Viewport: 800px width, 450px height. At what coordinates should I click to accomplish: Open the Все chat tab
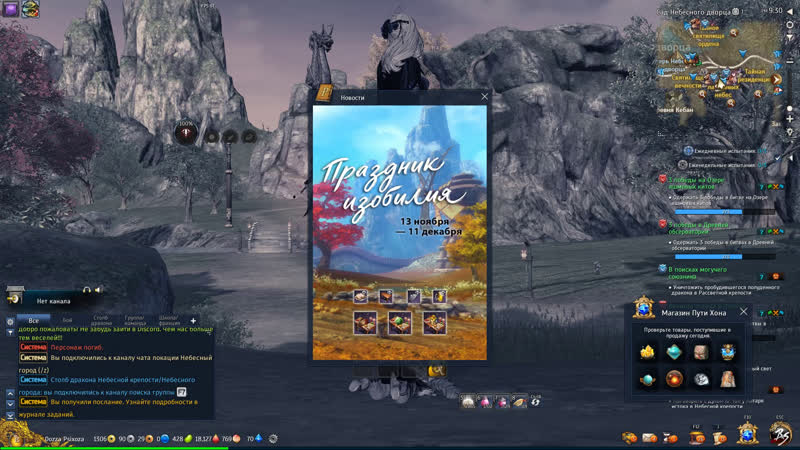tap(34, 320)
